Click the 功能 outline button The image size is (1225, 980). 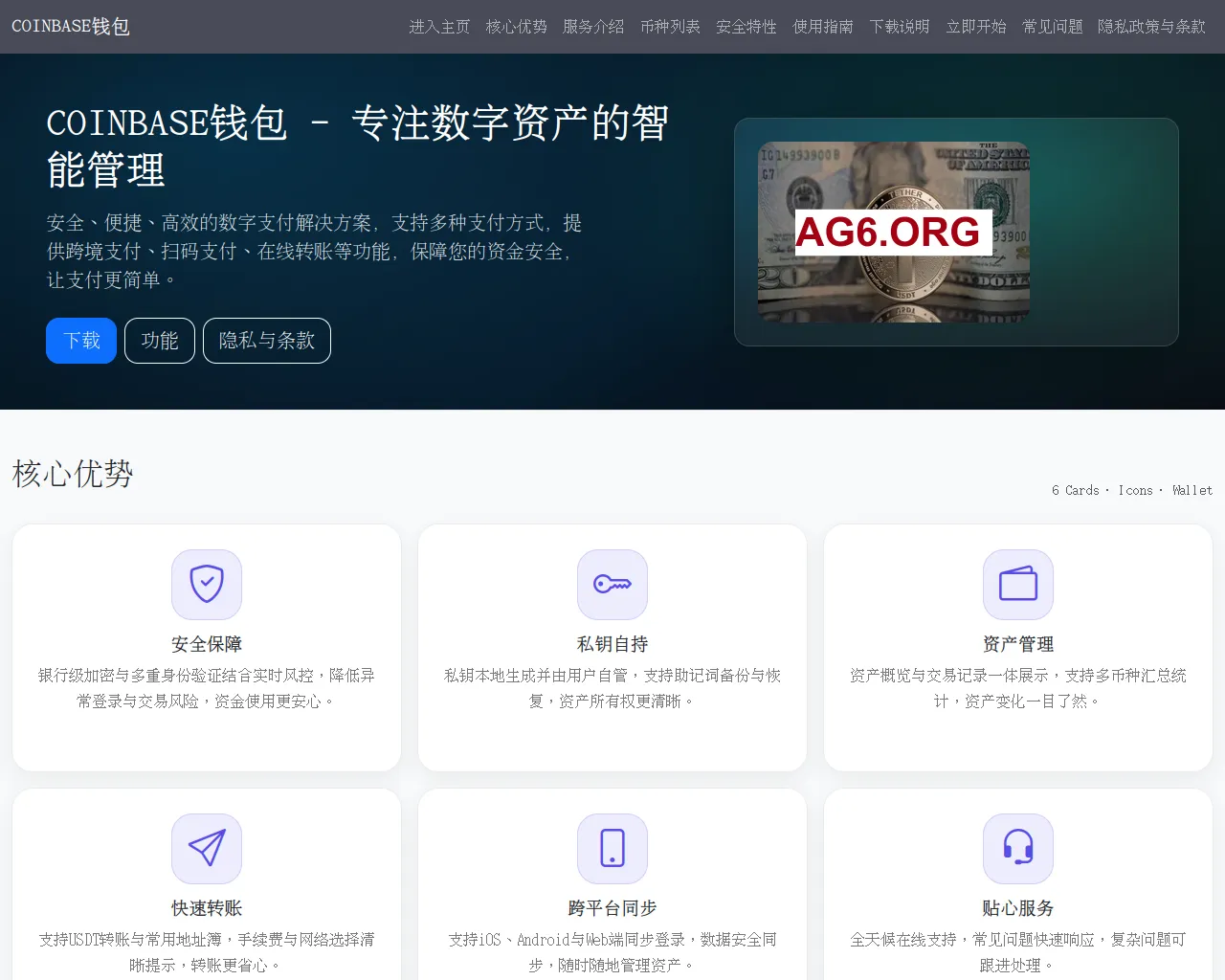click(x=160, y=341)
